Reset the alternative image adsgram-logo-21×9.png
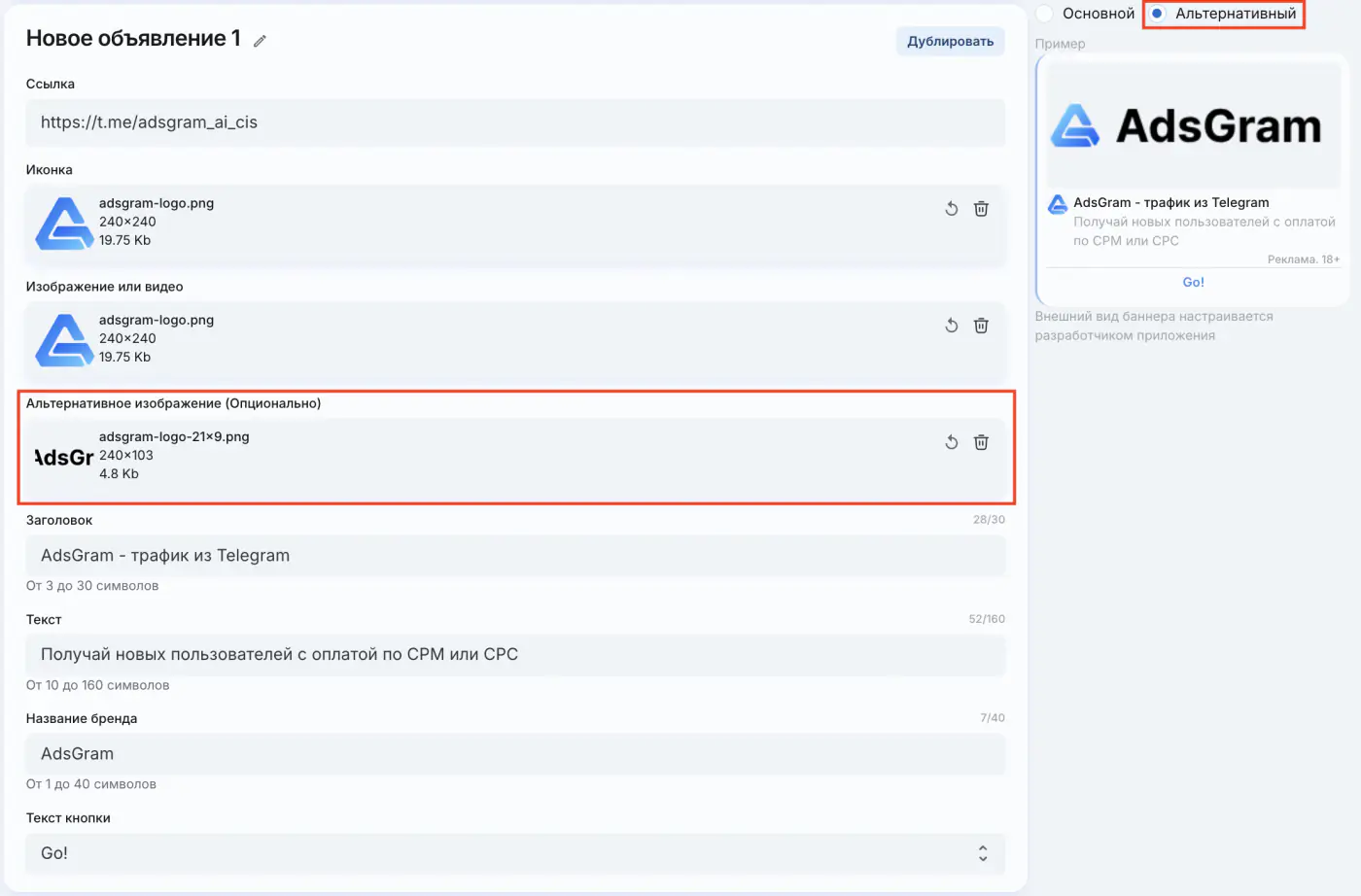Viewport: 1361px width, 896px height. 952,442
